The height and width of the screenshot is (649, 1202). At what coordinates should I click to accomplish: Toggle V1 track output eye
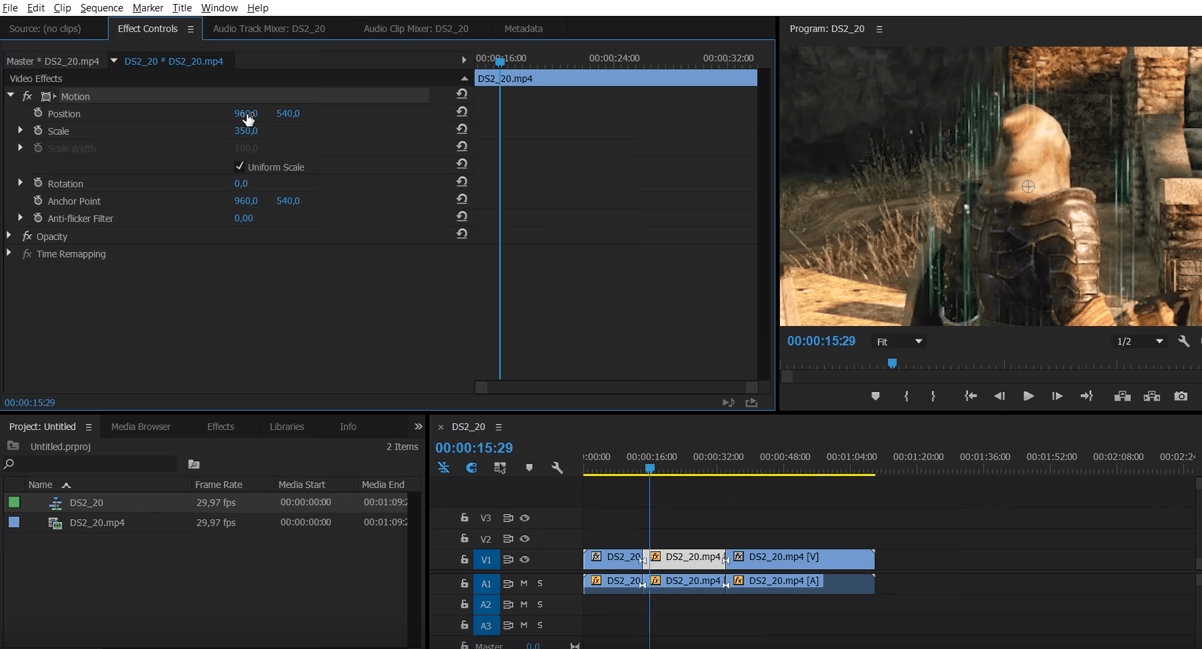[524, 560]
